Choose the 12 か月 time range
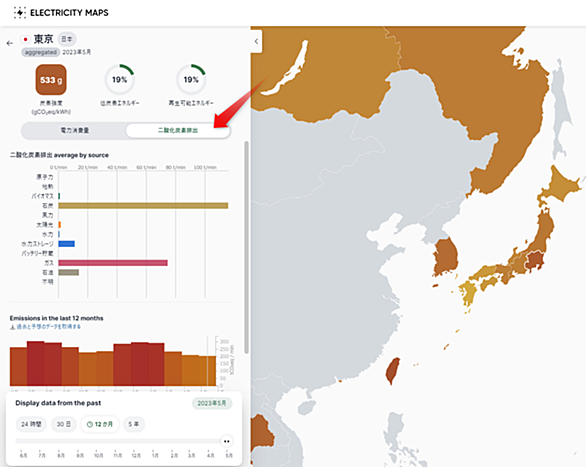586x467 pixels. click(100, 424)
